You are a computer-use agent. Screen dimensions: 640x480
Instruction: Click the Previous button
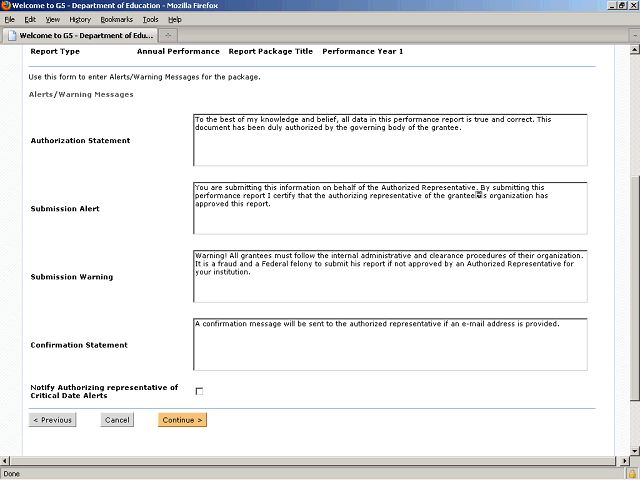(52, 420)
